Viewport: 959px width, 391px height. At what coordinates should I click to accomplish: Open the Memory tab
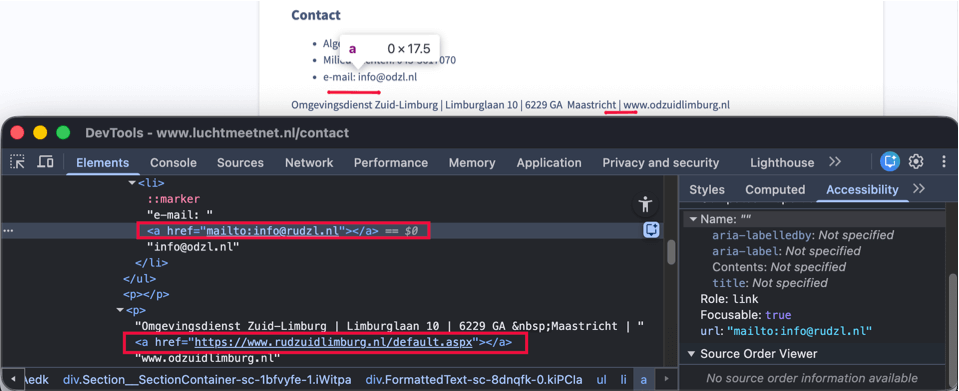coord(472,163)
